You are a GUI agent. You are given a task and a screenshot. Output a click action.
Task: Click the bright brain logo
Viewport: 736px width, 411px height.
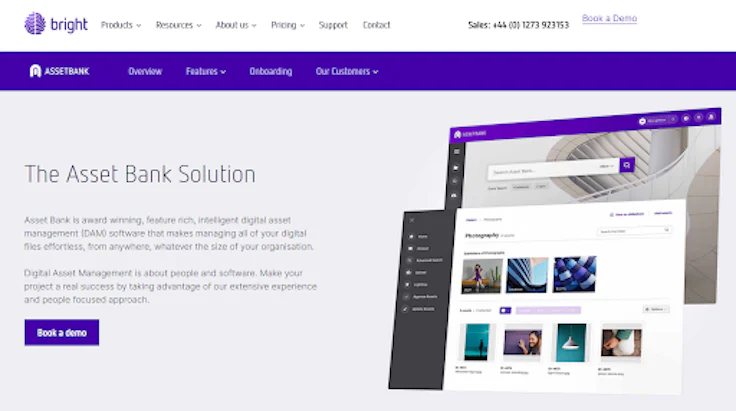[56, 23]
